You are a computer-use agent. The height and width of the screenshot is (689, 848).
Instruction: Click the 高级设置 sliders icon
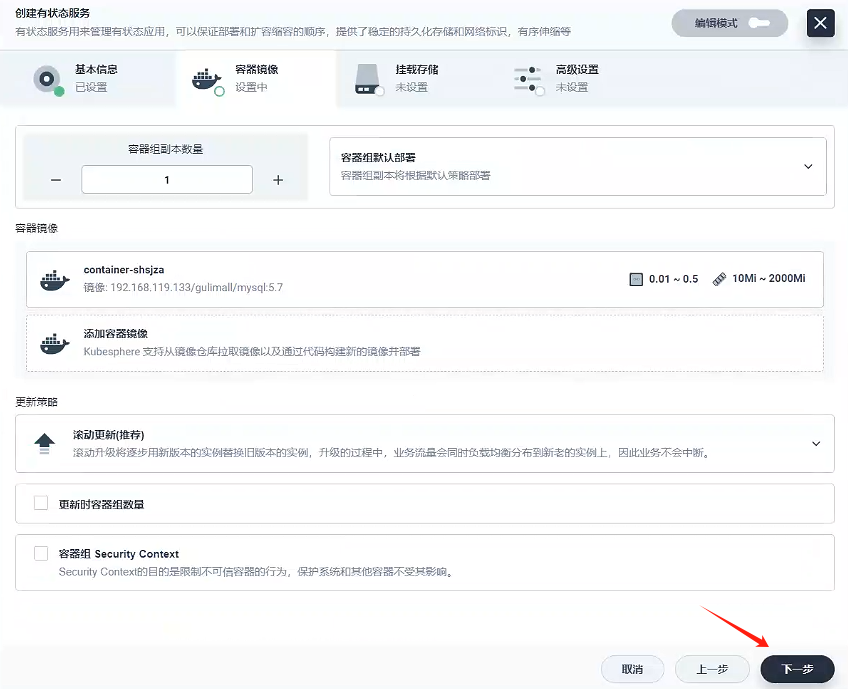[528, 81]
